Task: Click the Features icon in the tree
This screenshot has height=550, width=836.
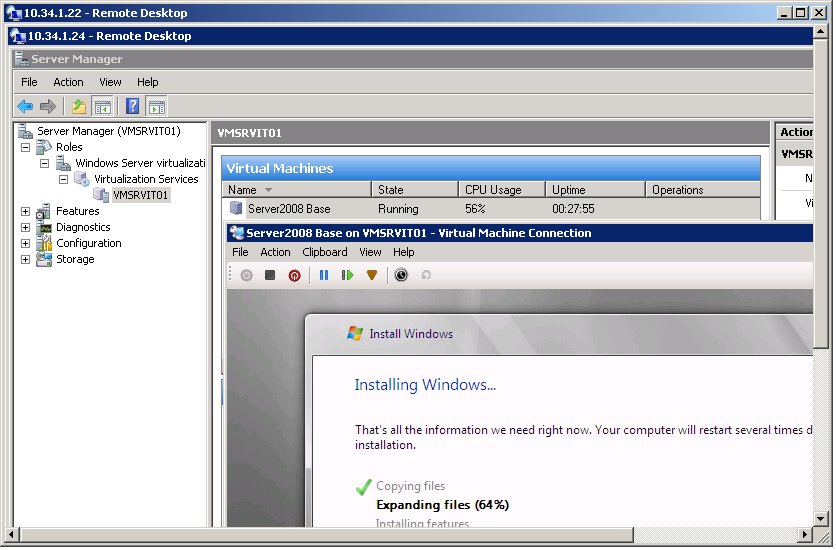Action: click(44, 212)
